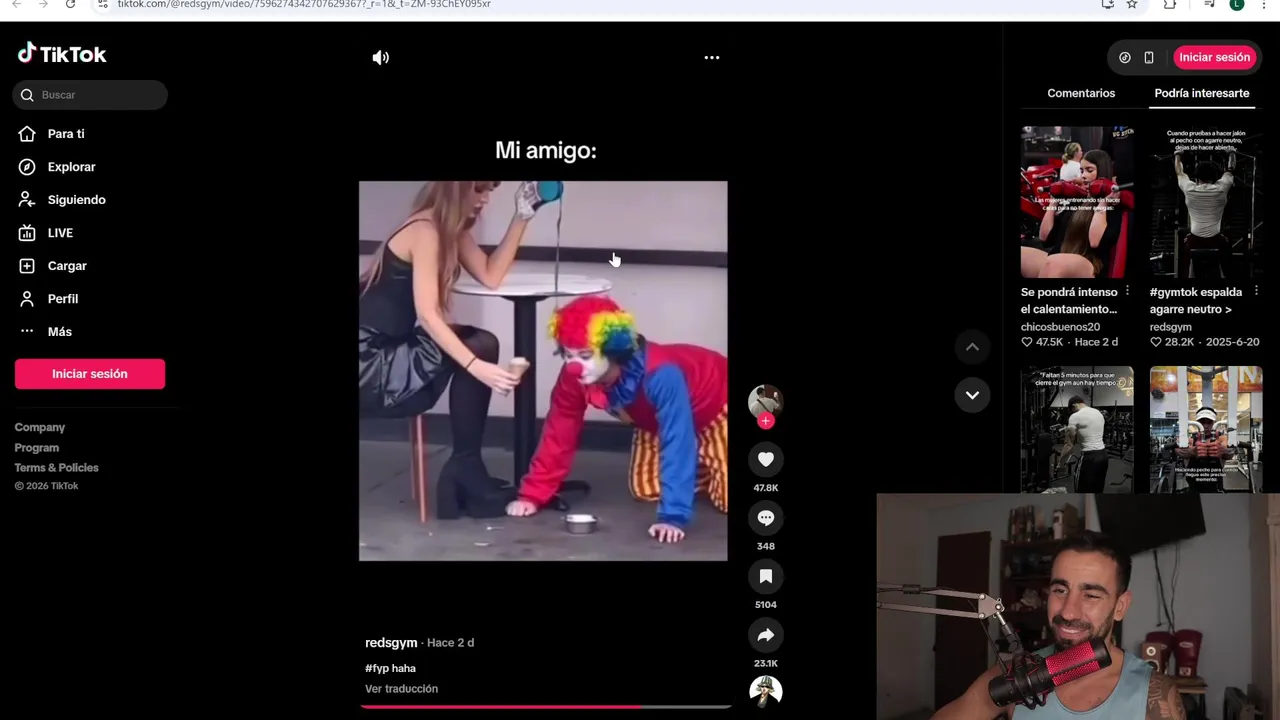Click the #fyp hashtag

pyautogui.click(x=376, y=669)
